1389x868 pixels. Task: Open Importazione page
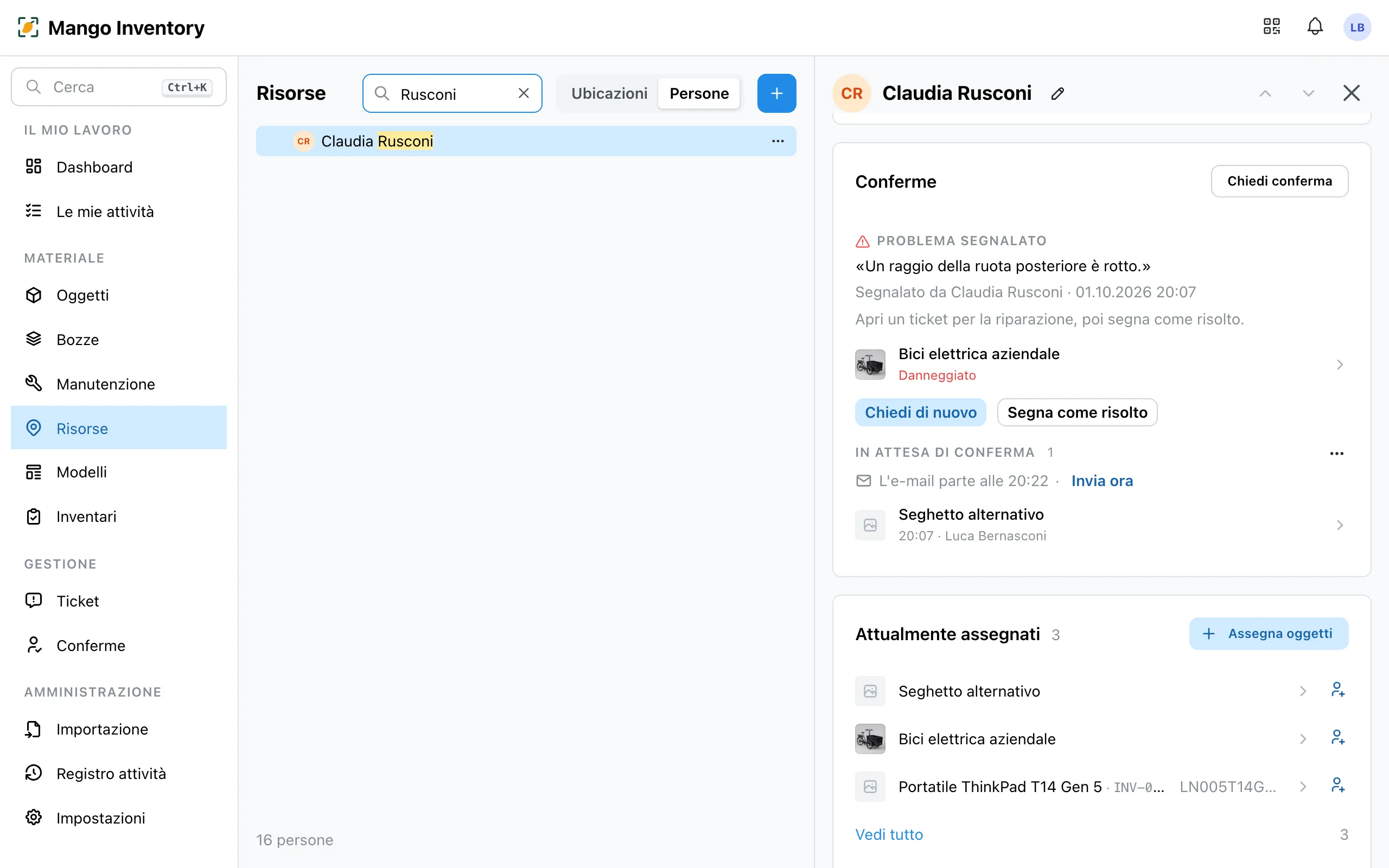pyautogui.click(x=119, y=729)
